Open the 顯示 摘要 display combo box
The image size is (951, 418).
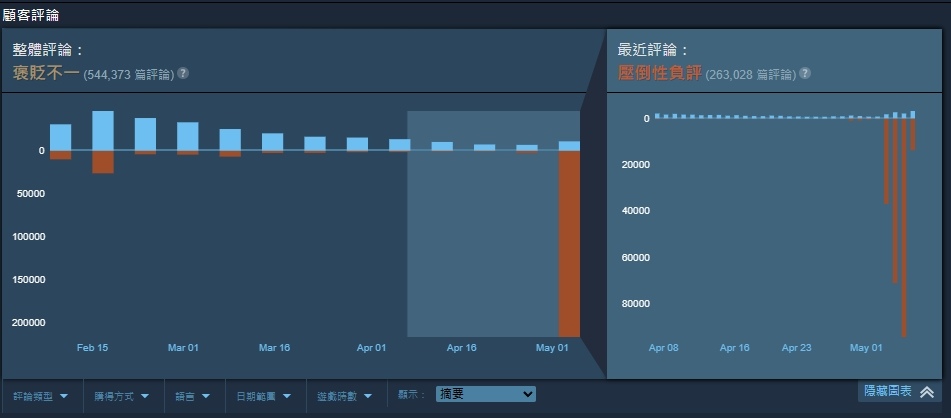point(486,395)
